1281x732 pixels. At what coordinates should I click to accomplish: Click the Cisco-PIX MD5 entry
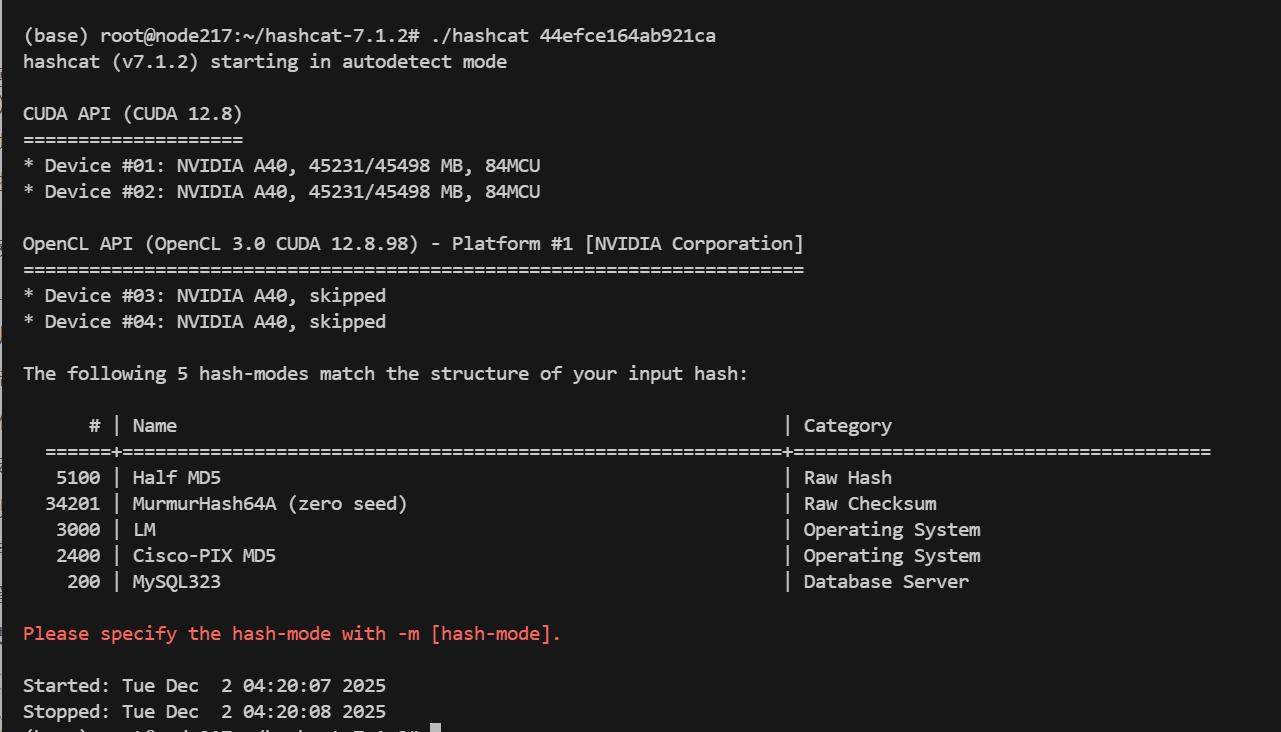(x=206, y=556)
